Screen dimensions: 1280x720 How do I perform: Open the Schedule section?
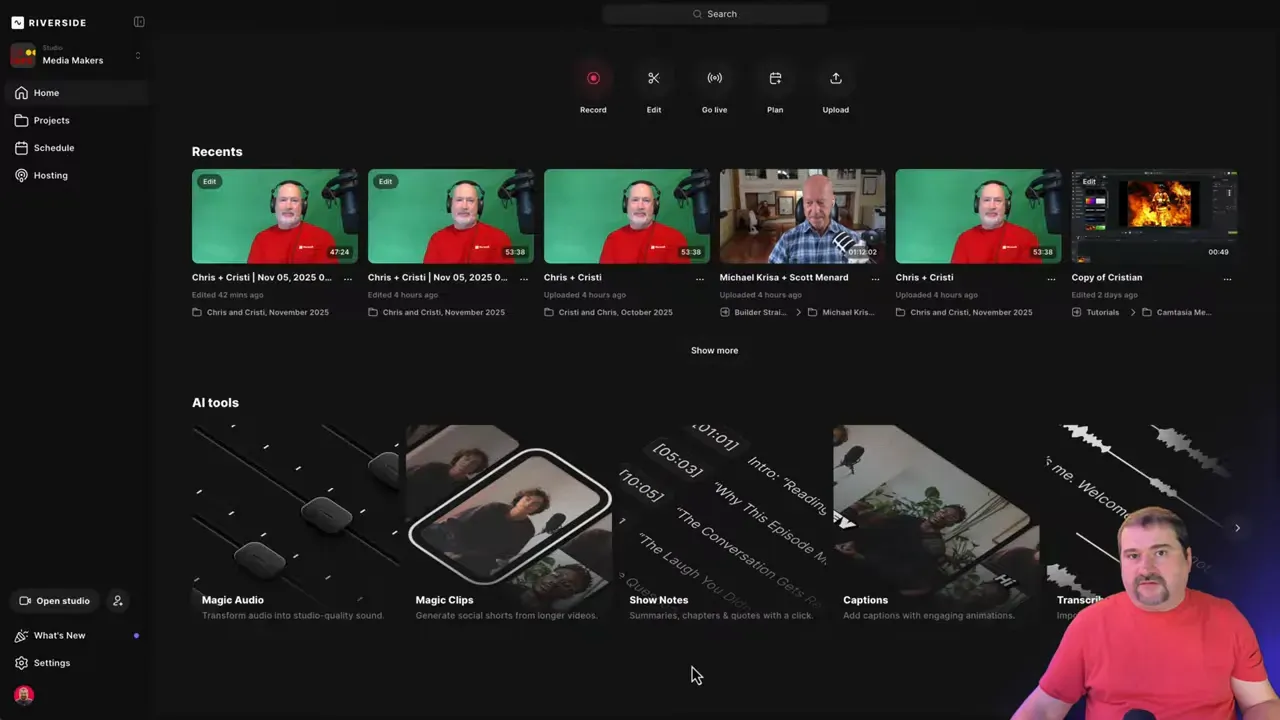53,147
